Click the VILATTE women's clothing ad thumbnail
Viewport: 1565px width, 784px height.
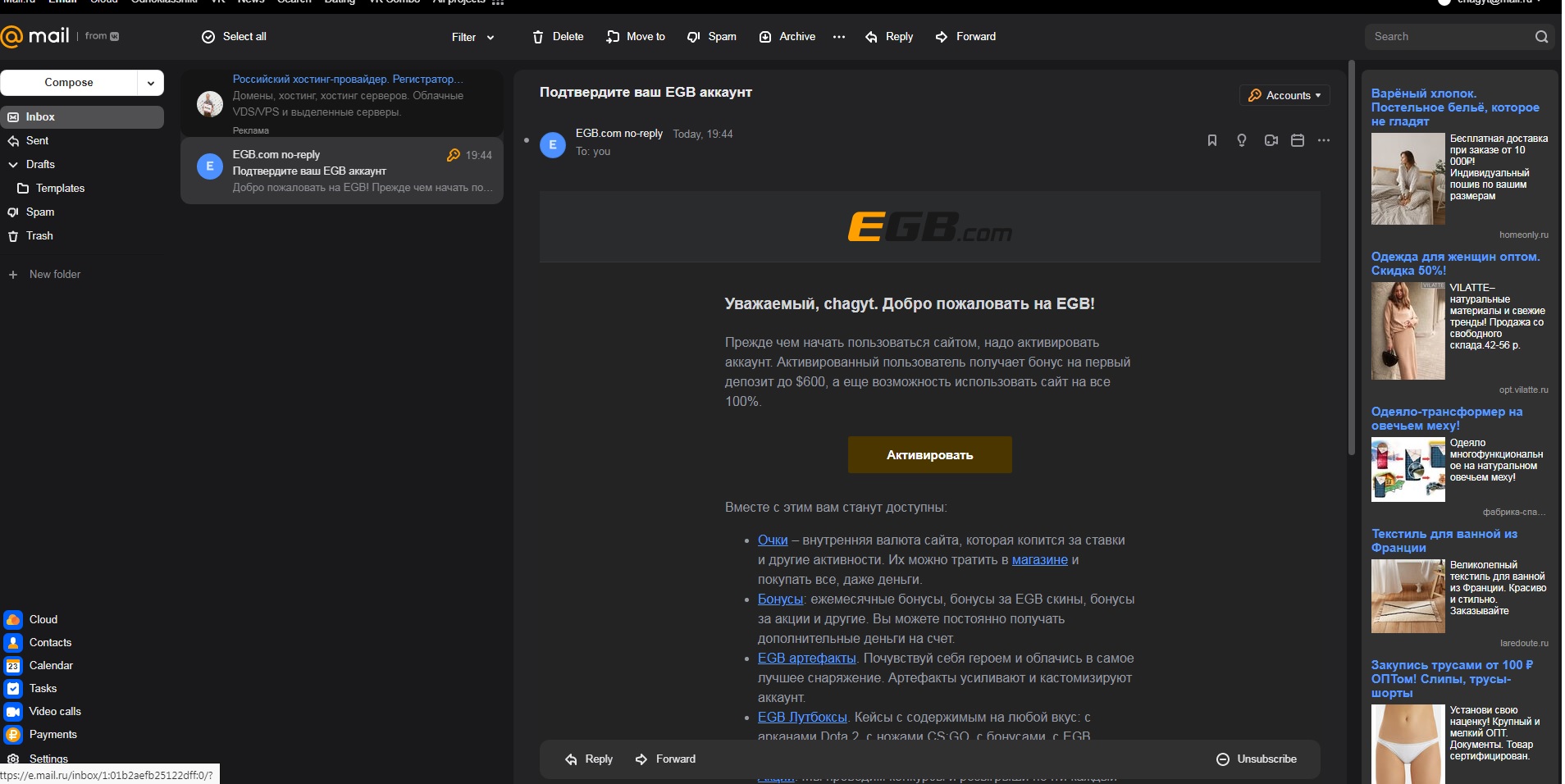[1408, 331]
